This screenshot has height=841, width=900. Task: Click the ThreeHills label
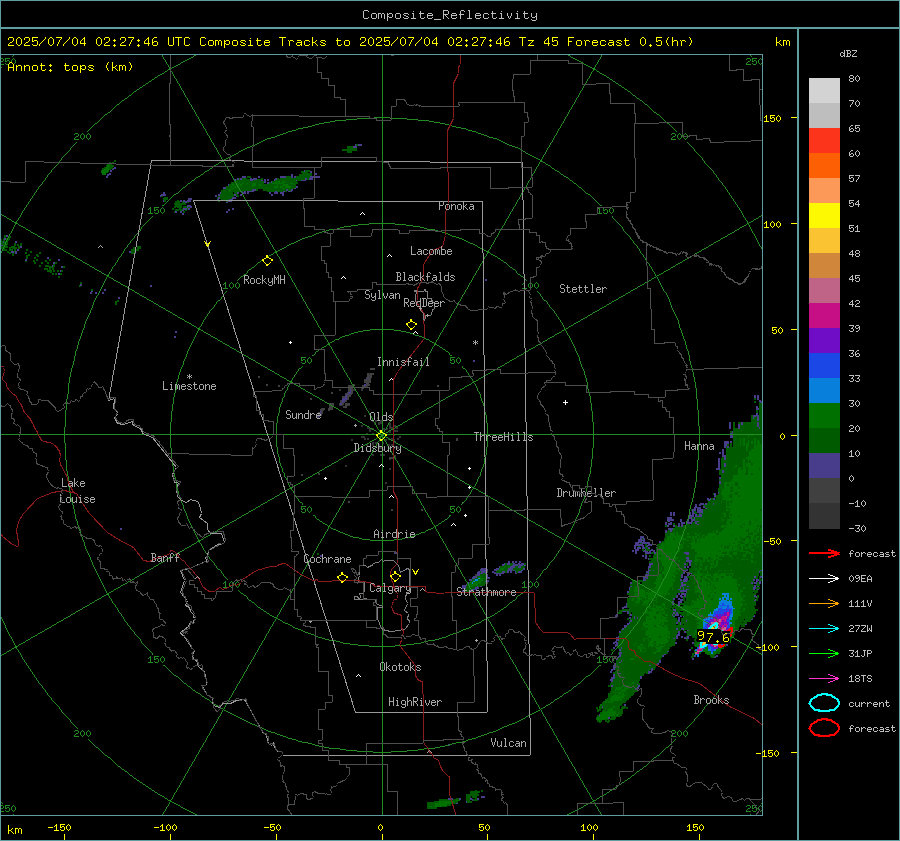click(x=503, y=437)
